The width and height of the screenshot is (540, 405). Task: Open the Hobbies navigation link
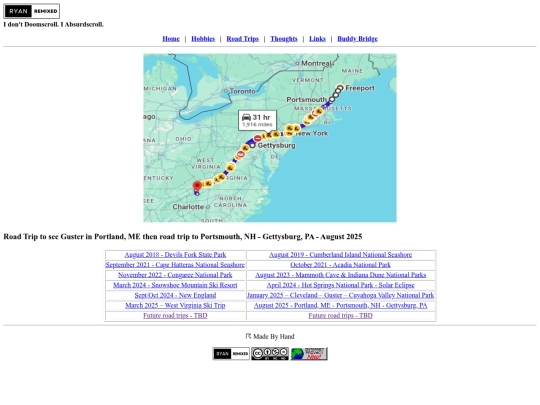pos(203,39)
